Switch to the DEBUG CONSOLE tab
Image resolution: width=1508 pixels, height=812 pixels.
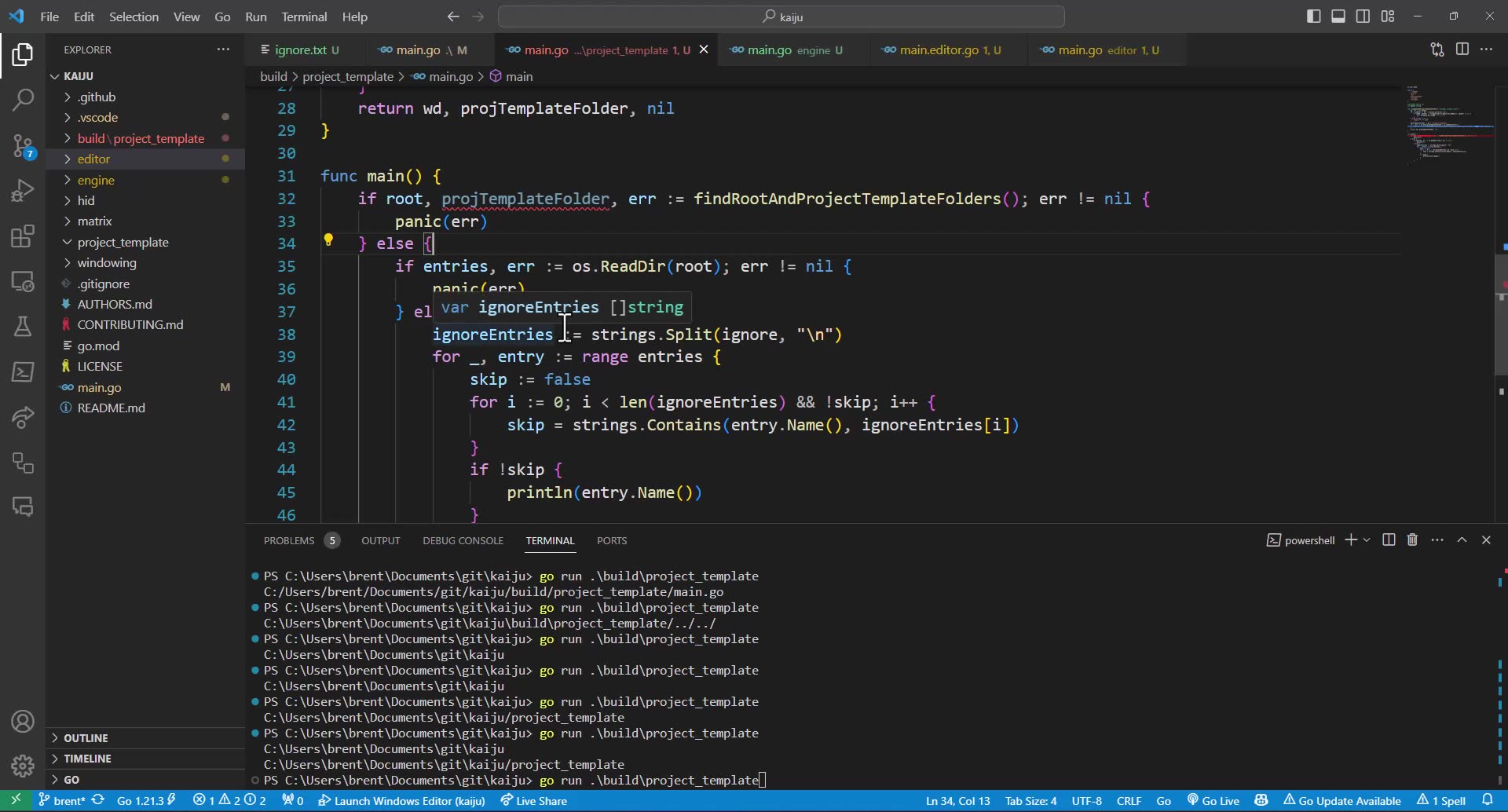(x=463, y=540)
